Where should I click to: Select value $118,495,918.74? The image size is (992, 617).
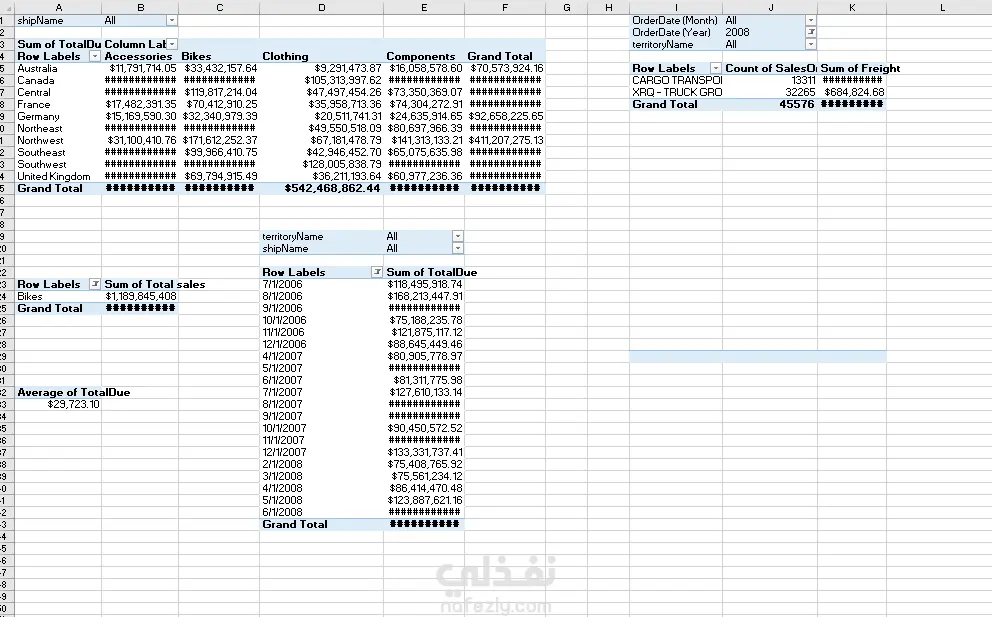click(x=424, y=284)
